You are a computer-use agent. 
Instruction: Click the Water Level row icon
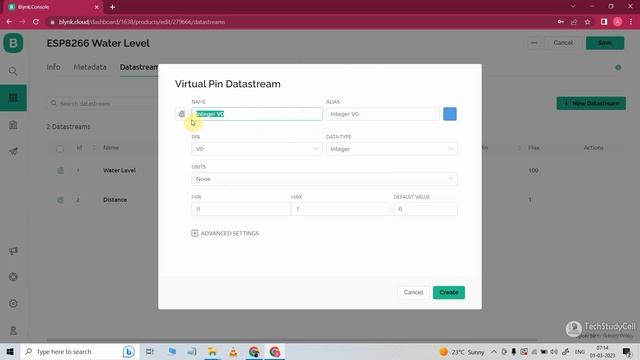click(60, 170)
